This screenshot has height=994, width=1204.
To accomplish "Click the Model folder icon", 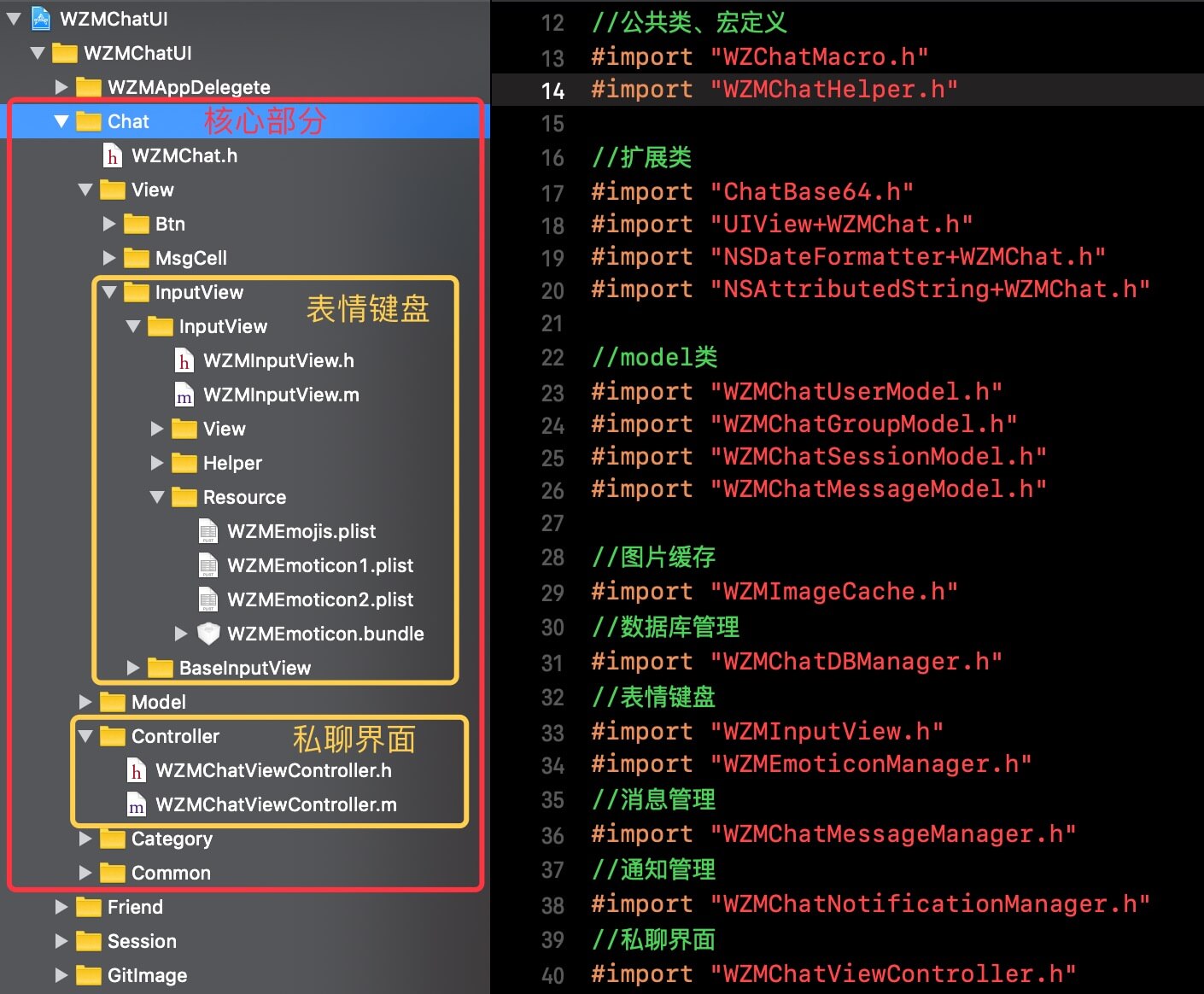I will click(113, 702).
